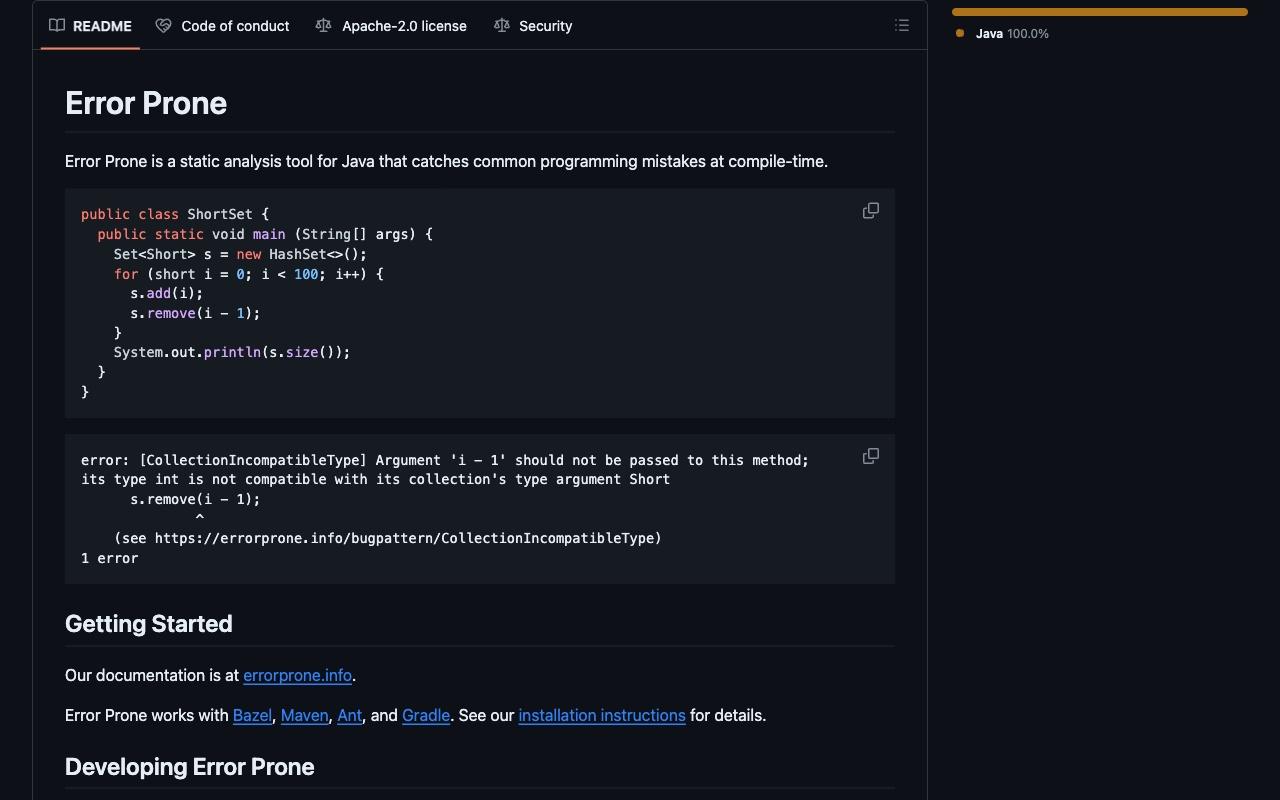The height and width of the screenshot is (800, 1280).
Task: Open the README tab
Action: tap(90, 26)
